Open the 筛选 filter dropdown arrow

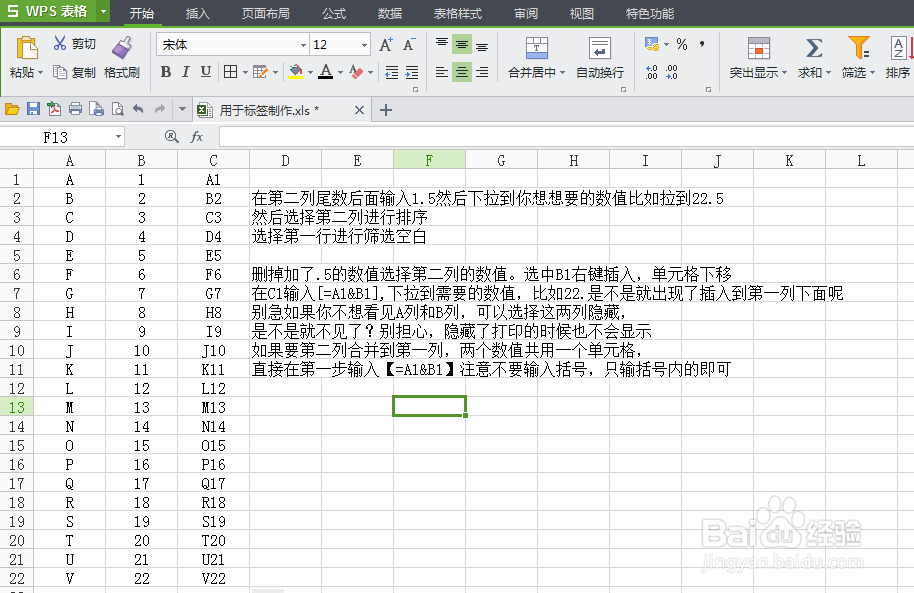[873, 73]
